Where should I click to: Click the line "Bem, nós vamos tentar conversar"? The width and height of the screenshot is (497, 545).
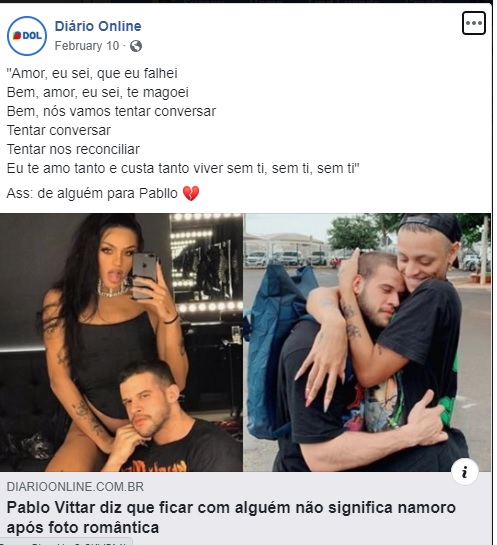pos(111,112)
